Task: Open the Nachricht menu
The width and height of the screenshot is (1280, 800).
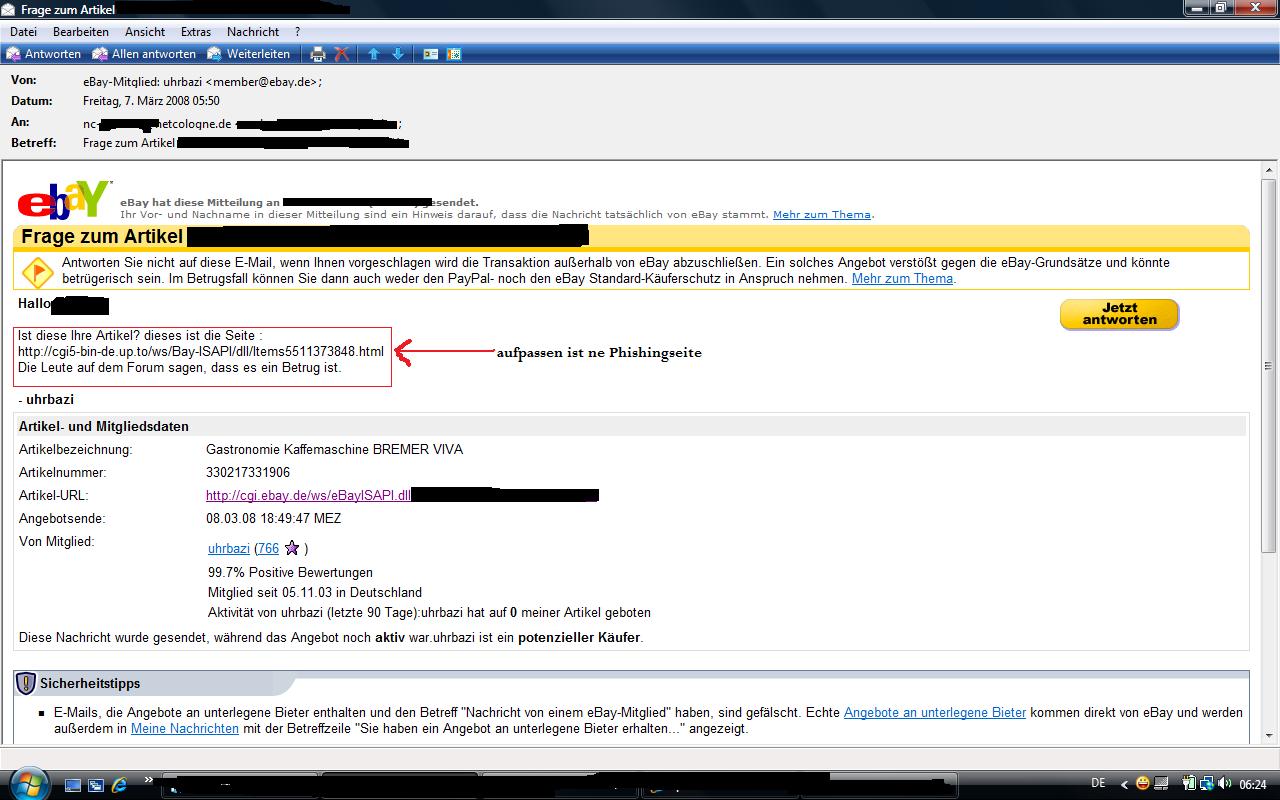Action: 253,32
